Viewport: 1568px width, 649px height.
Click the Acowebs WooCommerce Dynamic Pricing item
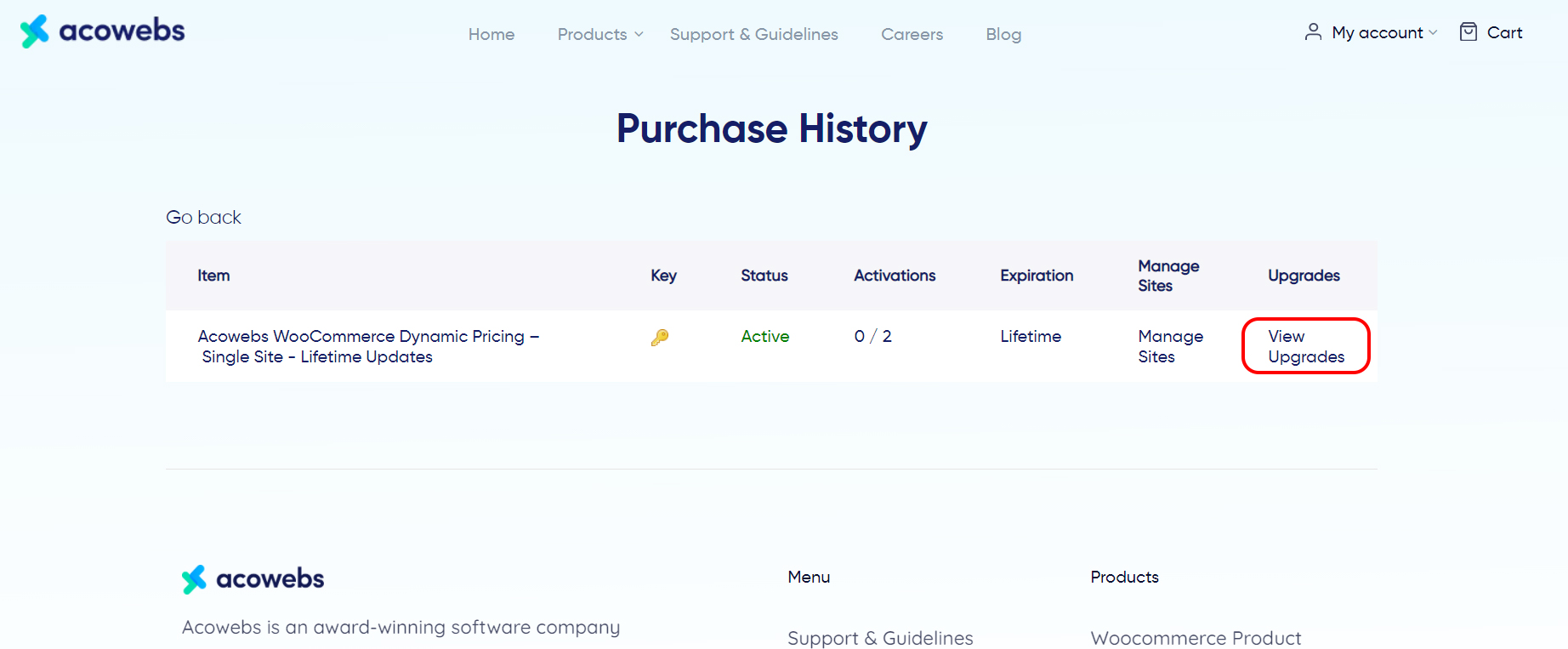pyautogui.click(x=368, y=346)
